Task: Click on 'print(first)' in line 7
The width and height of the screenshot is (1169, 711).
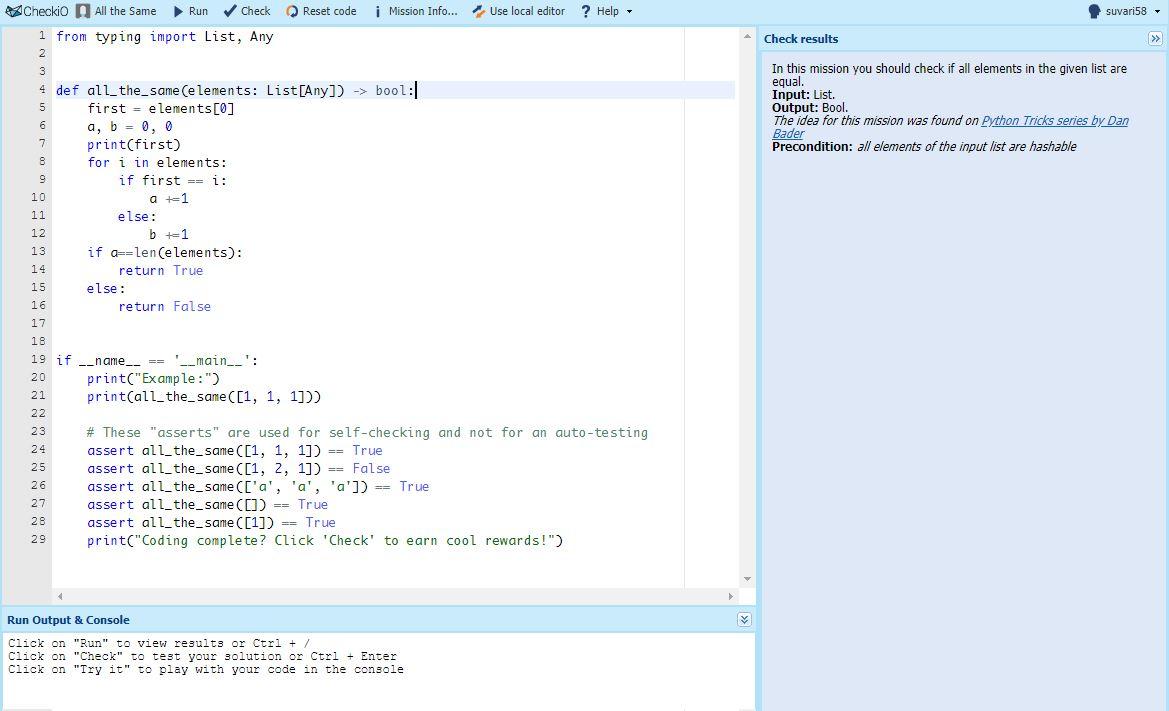Action: point(133,145)
